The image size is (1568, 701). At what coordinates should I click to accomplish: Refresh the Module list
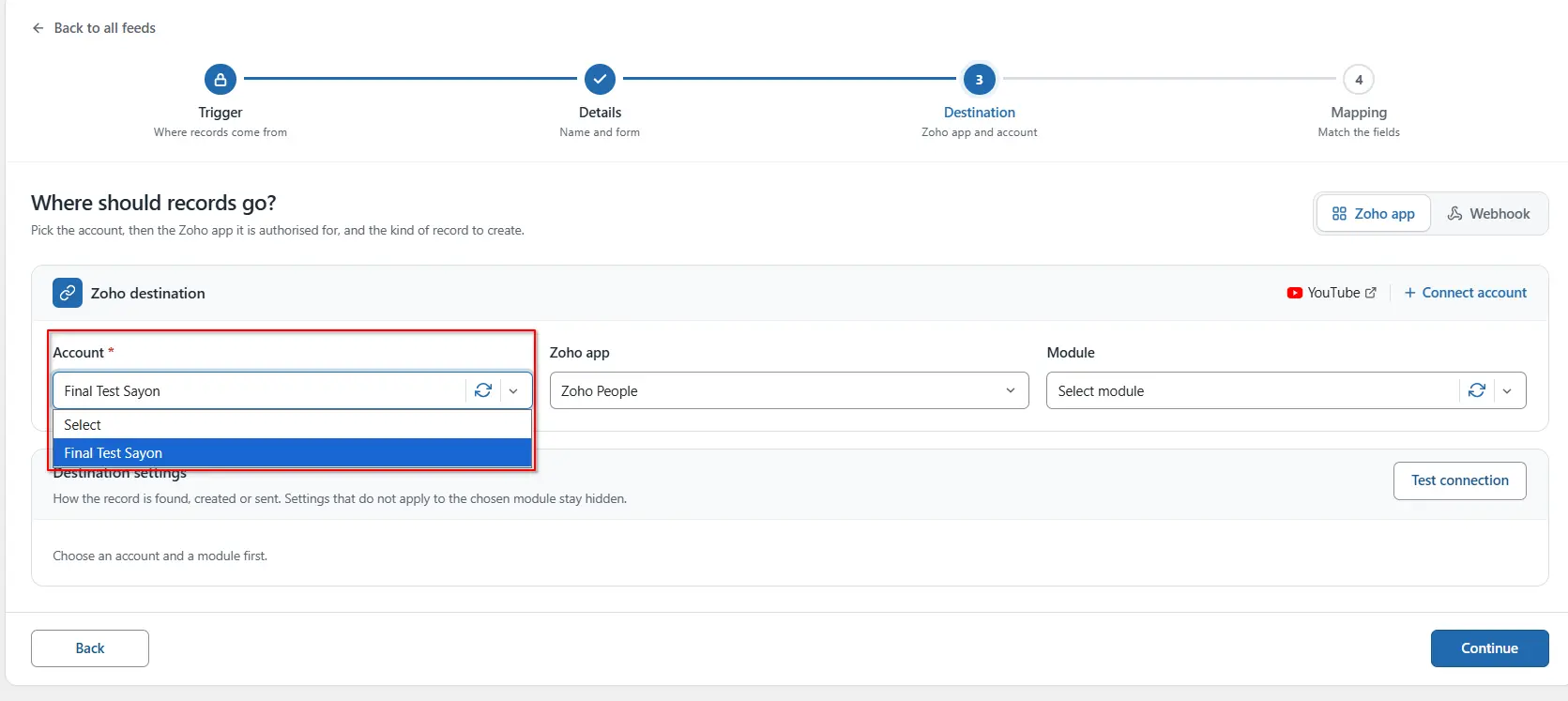point(1476,390)
